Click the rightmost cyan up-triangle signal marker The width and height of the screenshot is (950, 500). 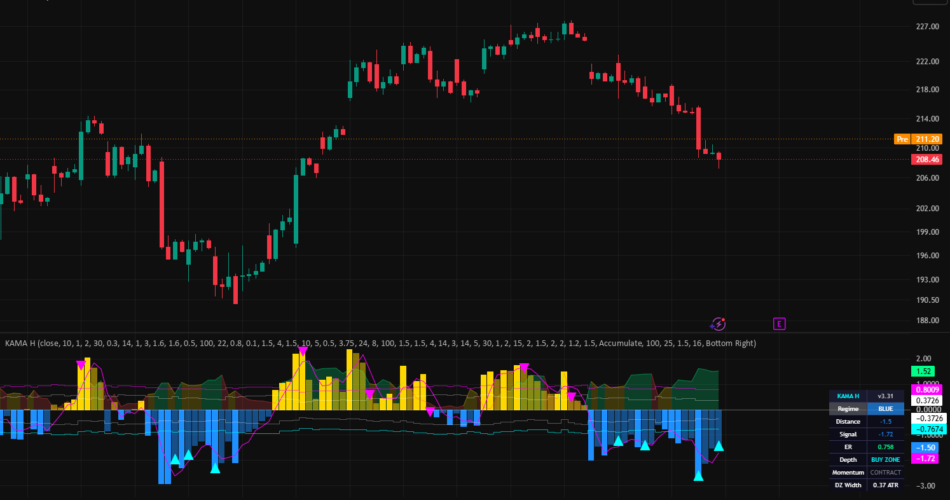coord(719,446)
